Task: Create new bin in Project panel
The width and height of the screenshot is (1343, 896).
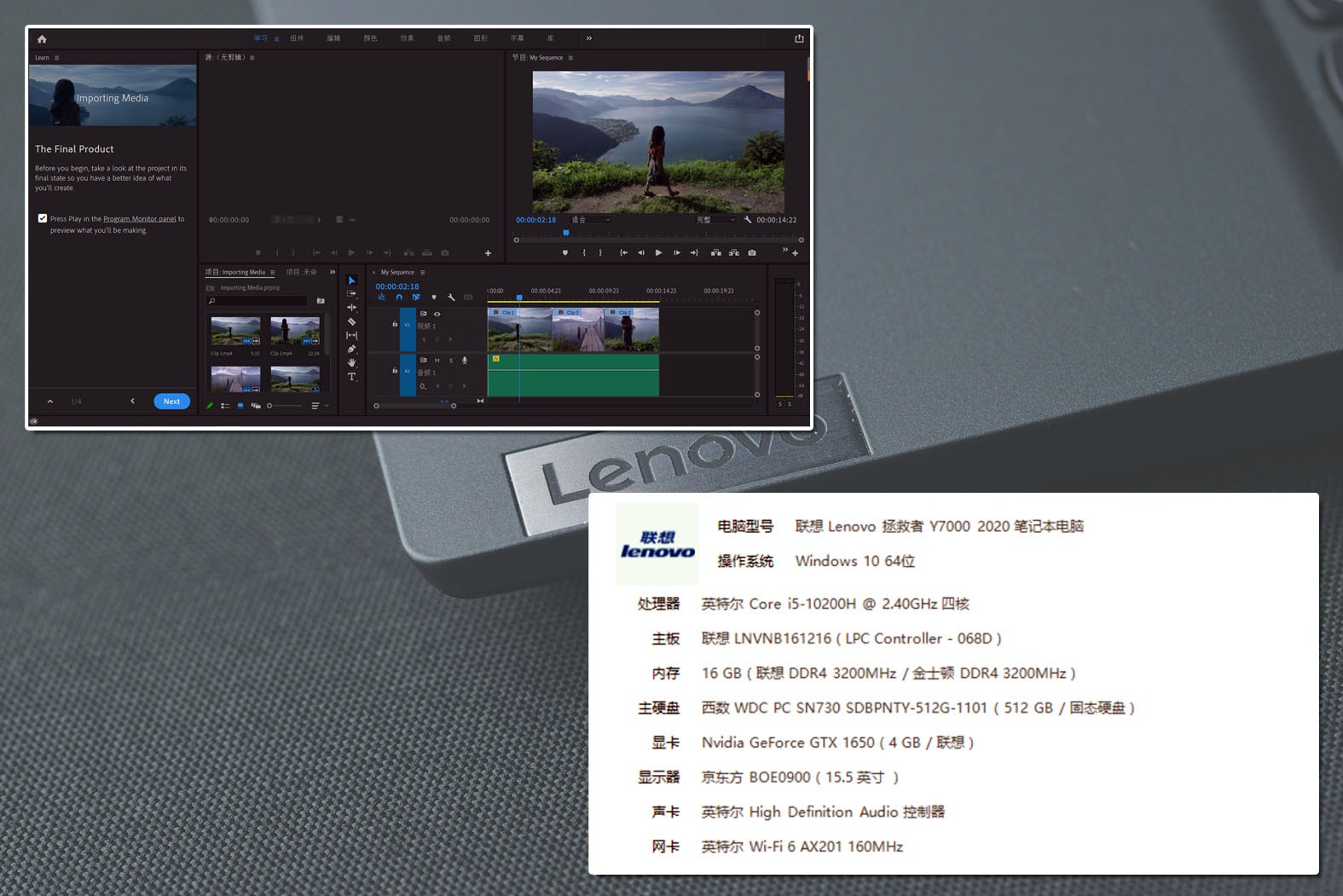Action: [x=321, y=301]
